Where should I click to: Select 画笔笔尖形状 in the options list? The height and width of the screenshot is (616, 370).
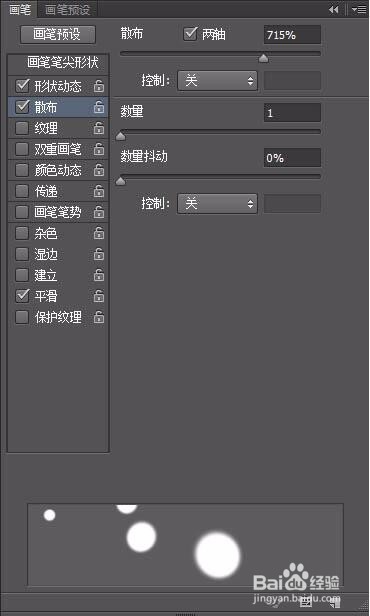[62, 63]
